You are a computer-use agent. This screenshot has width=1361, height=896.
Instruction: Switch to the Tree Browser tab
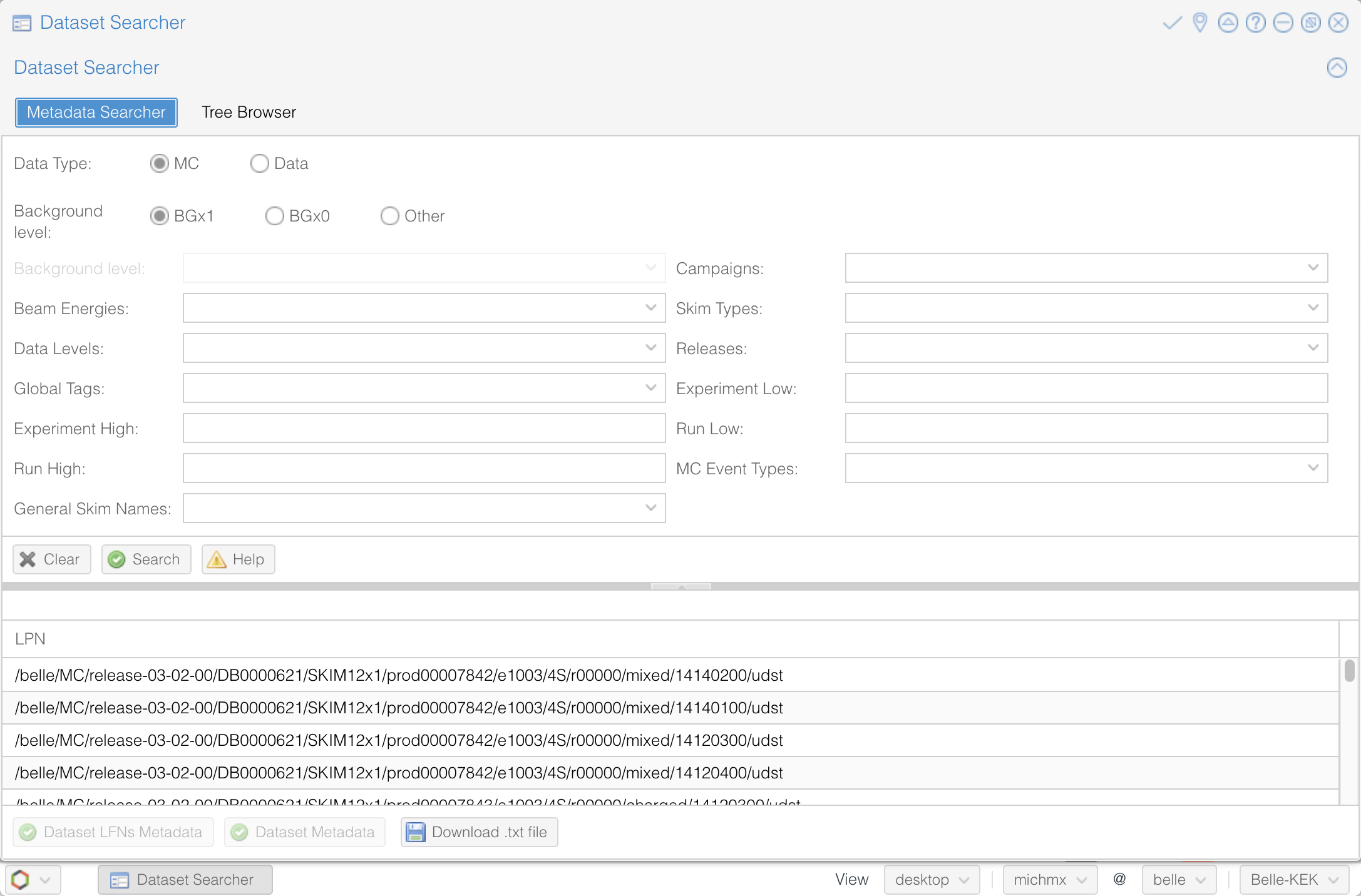point(249,113)
